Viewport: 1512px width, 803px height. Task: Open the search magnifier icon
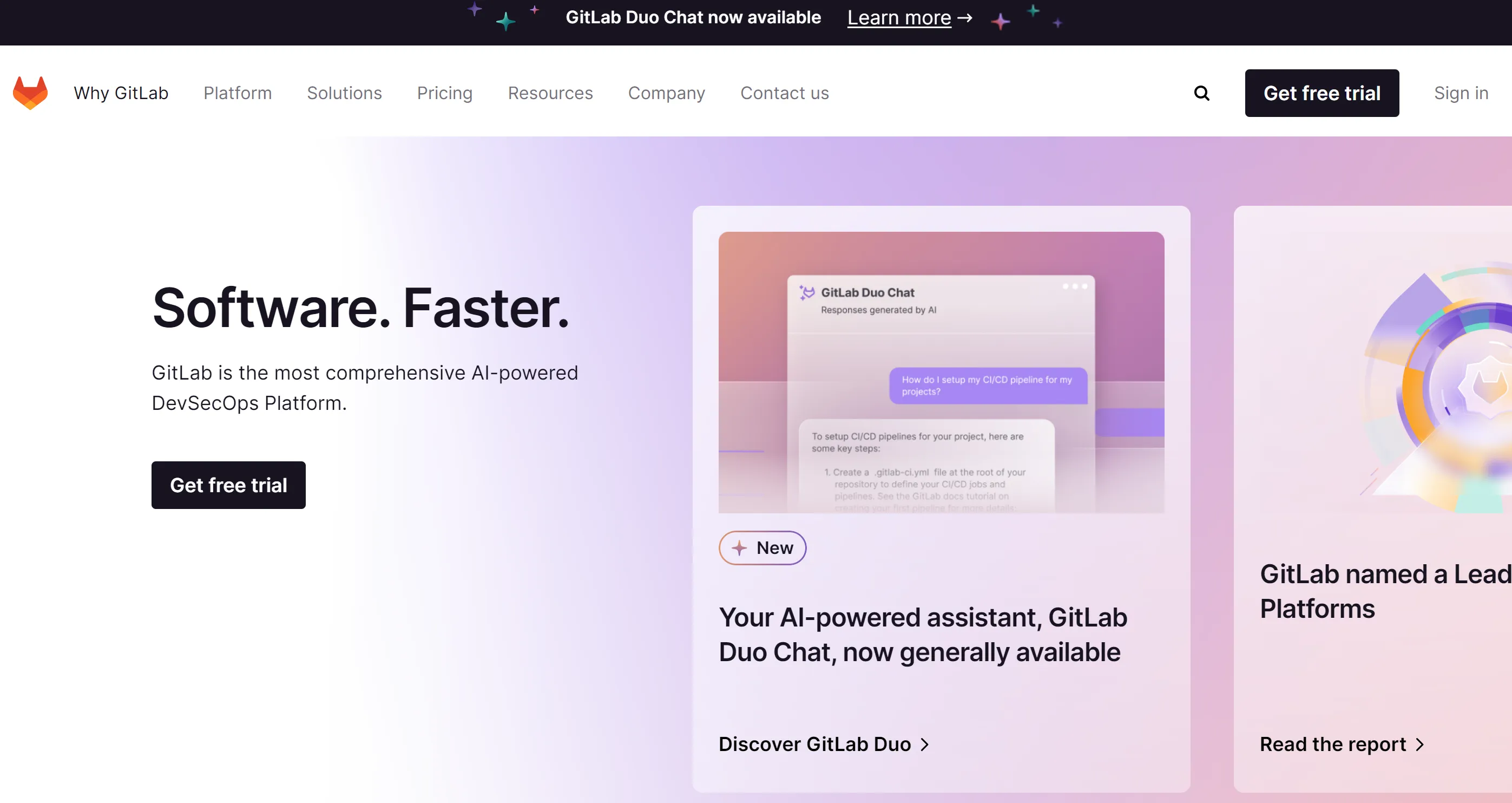(x=1201, y=93)
